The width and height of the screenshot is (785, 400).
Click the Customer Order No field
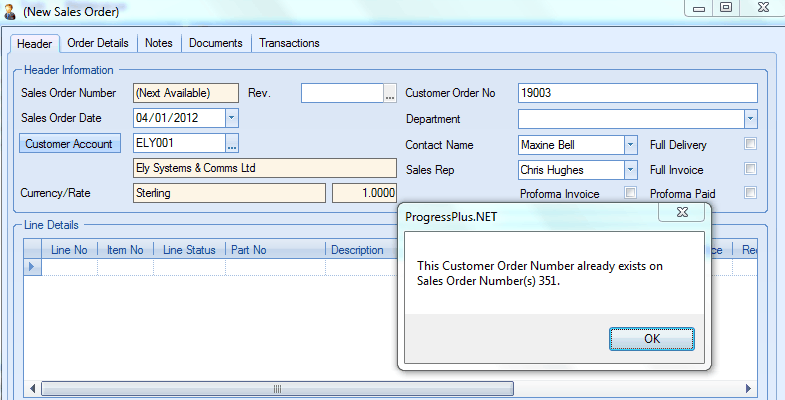point(637,93)
